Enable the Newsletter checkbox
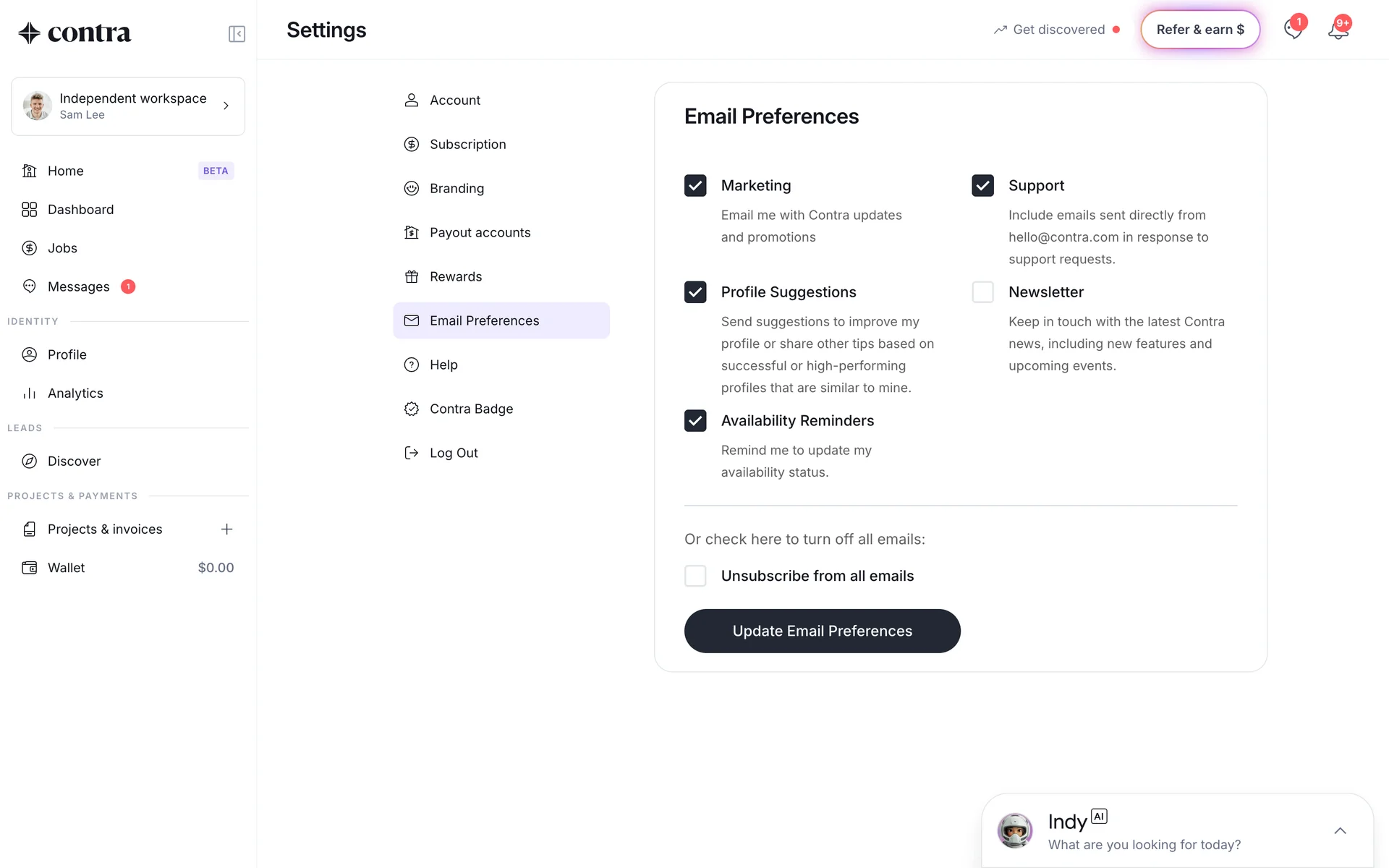 (982, 292)
